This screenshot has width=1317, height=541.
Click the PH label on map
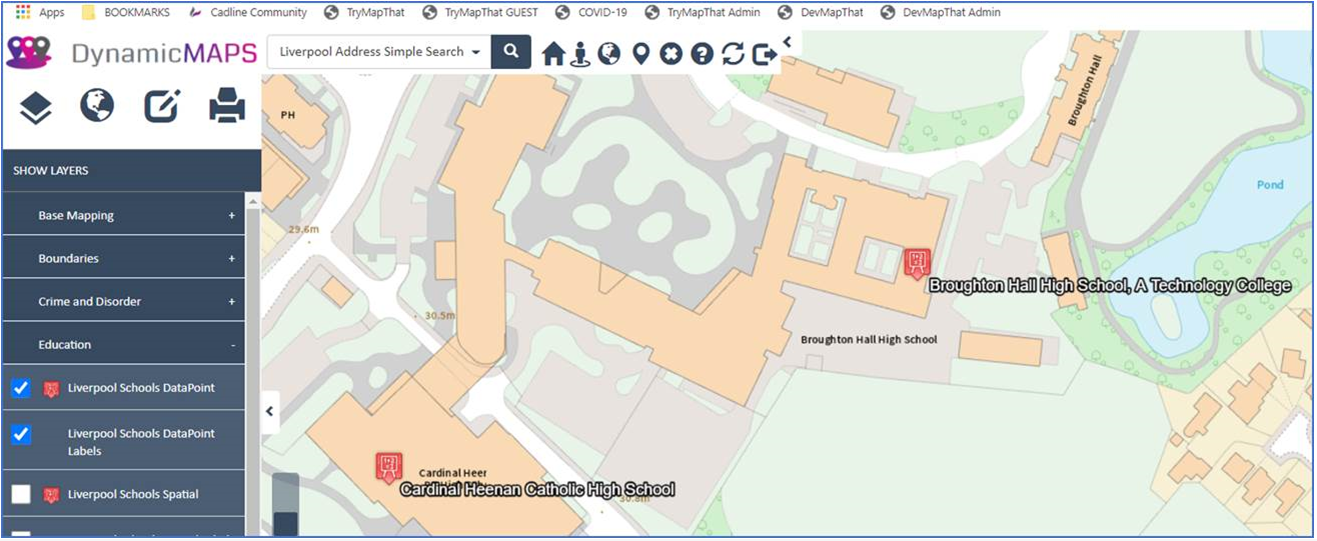tap(288, 115)
